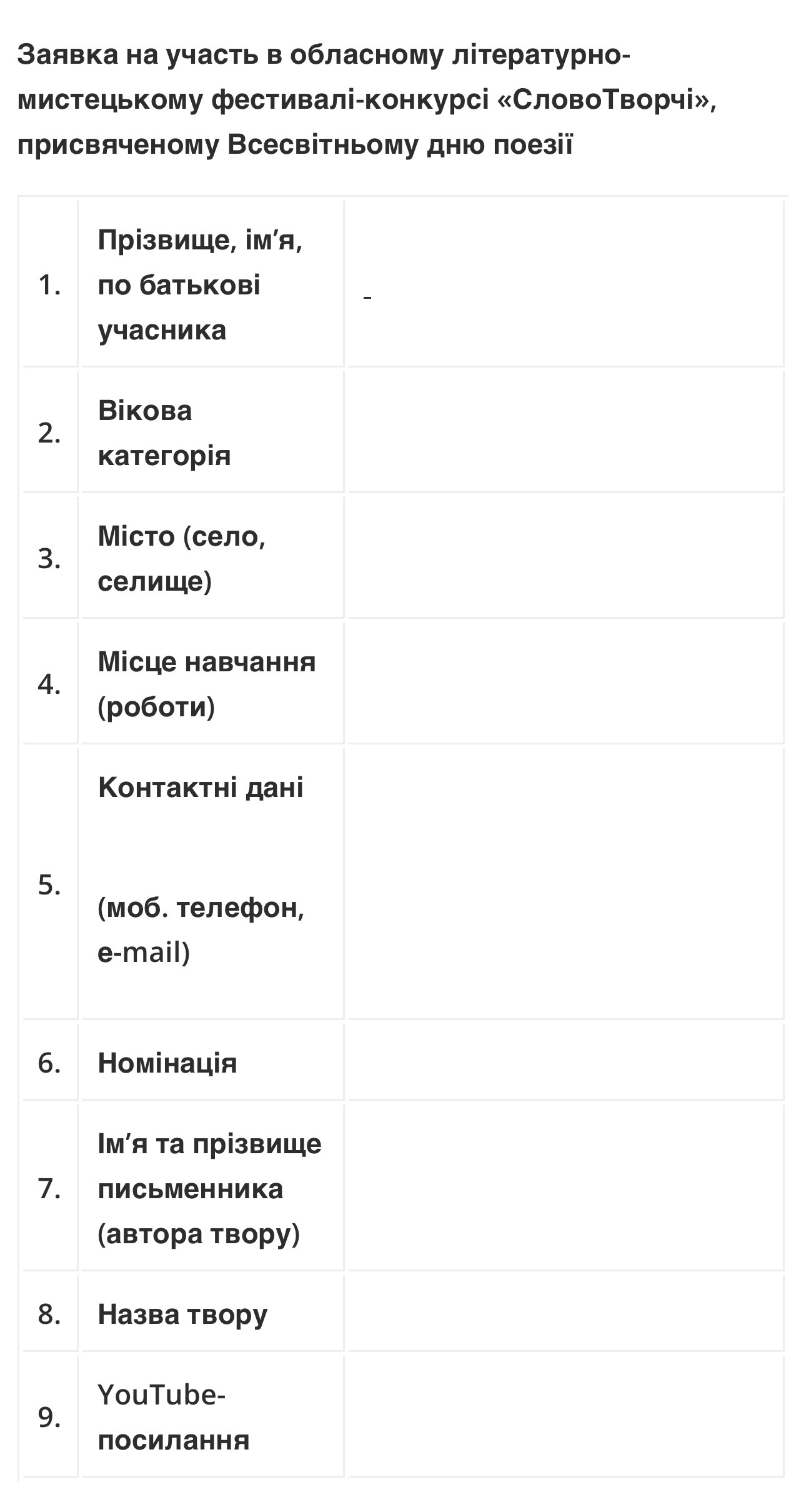This screenshot has width=806, height=1512.
Task: Click the empty cell beside 'Місто (село, селище)'
Action: [565, 558]
